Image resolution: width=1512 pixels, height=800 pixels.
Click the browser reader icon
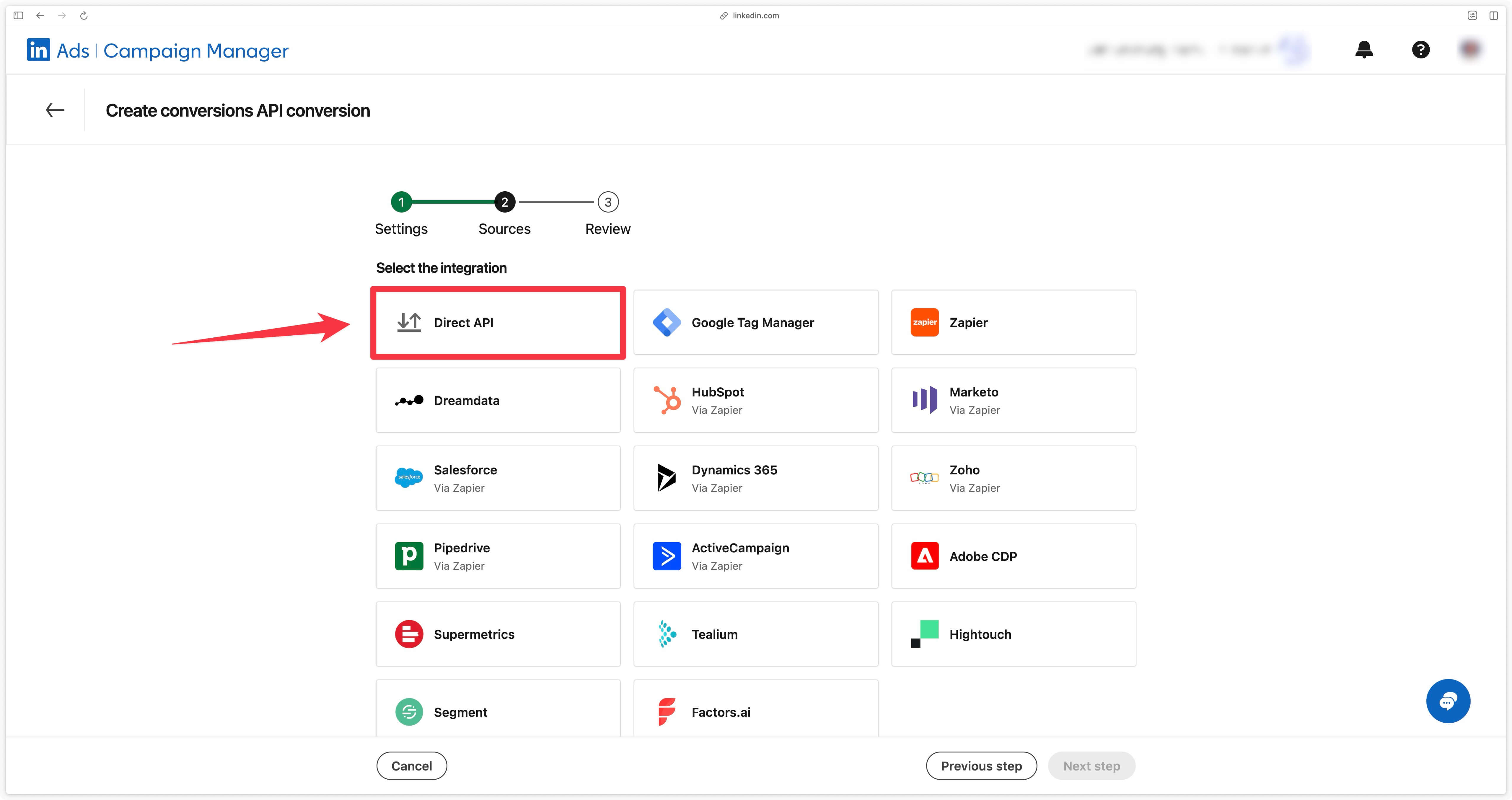pyautogui.click(x=1472, y=16)
